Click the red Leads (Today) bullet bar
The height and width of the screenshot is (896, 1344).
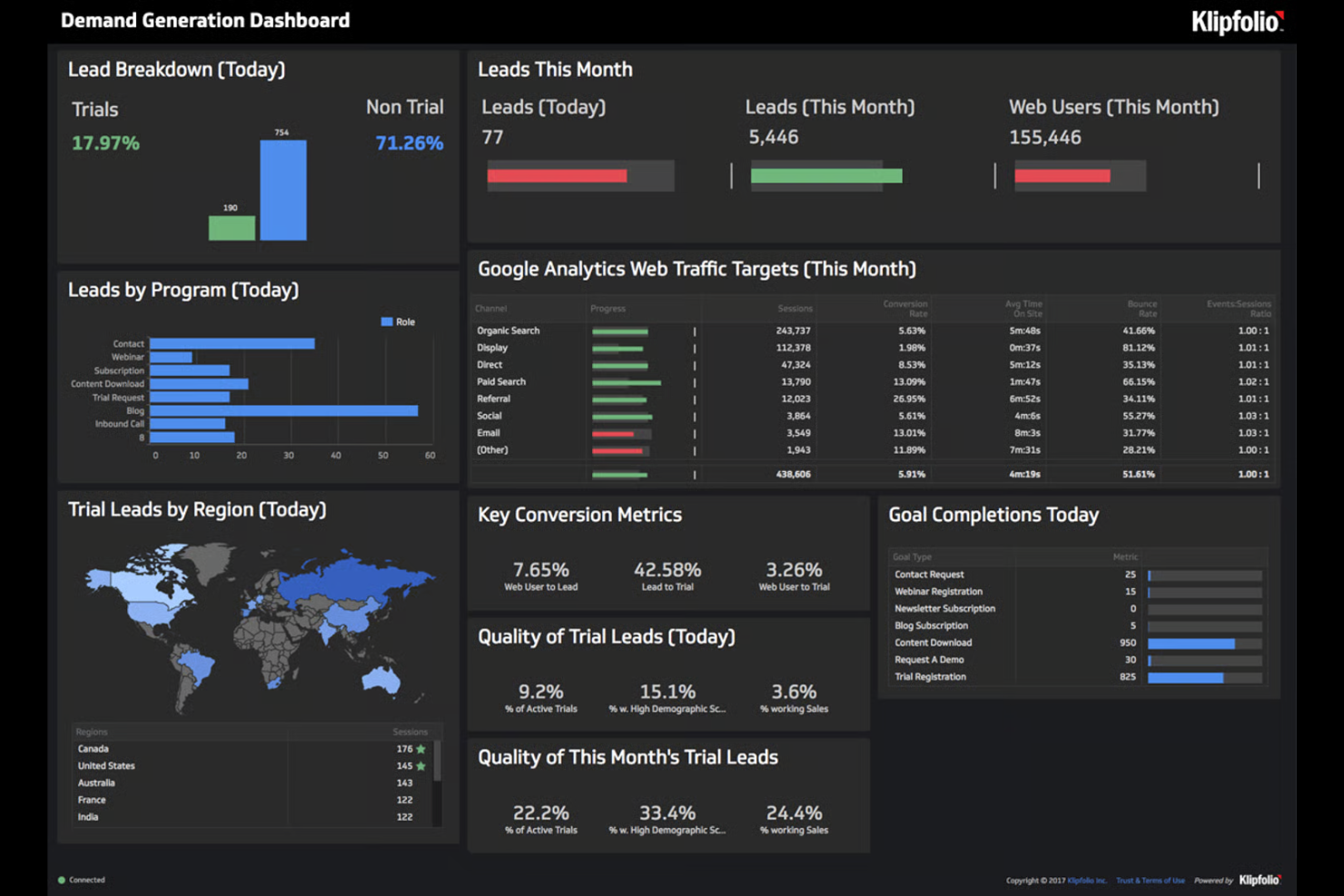[557, 176]
